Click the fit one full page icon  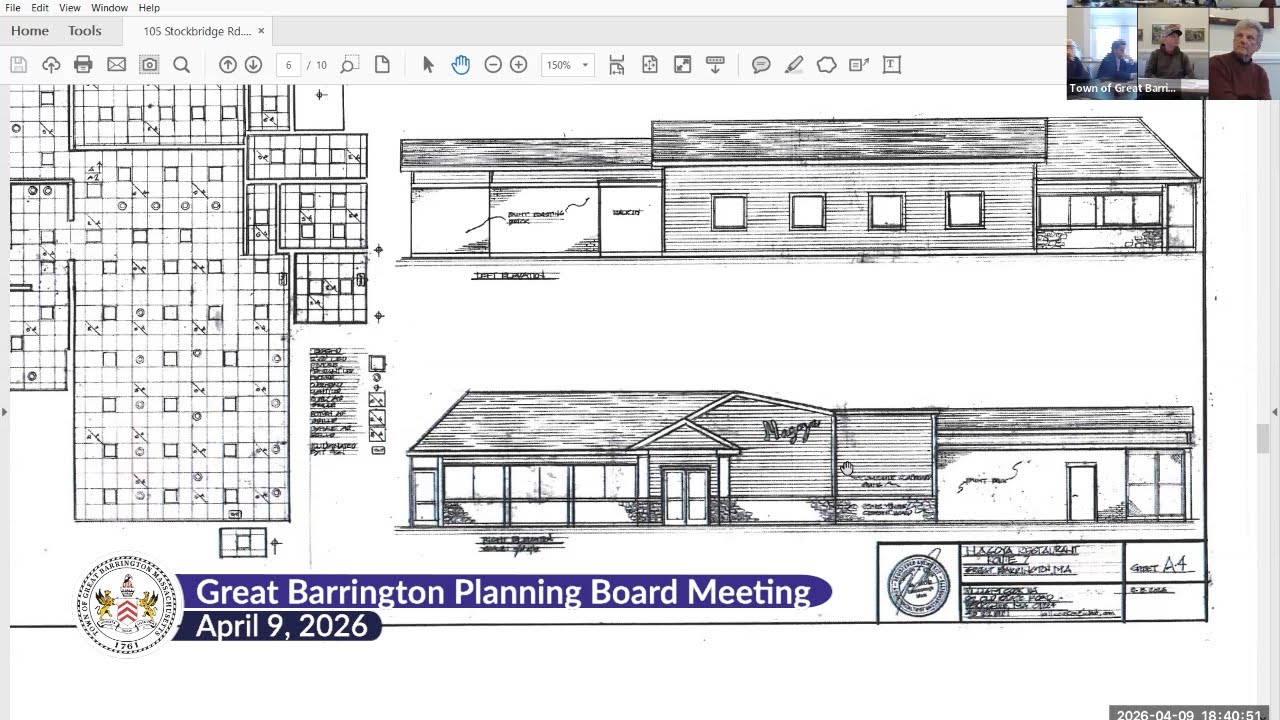coord(650,65)
